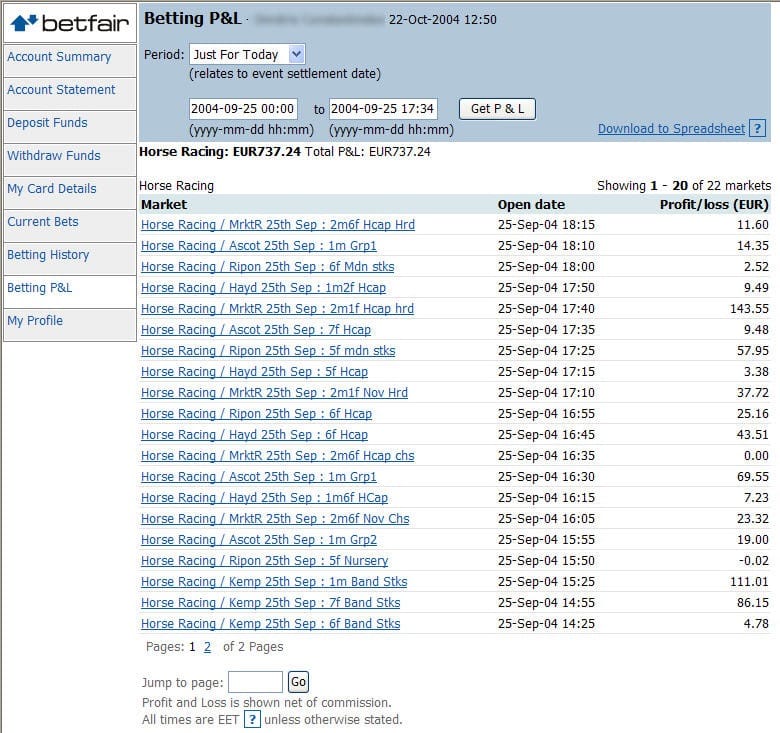Click the Get P & L button
The width and height of the screenshot is (780, 733).
497,108
